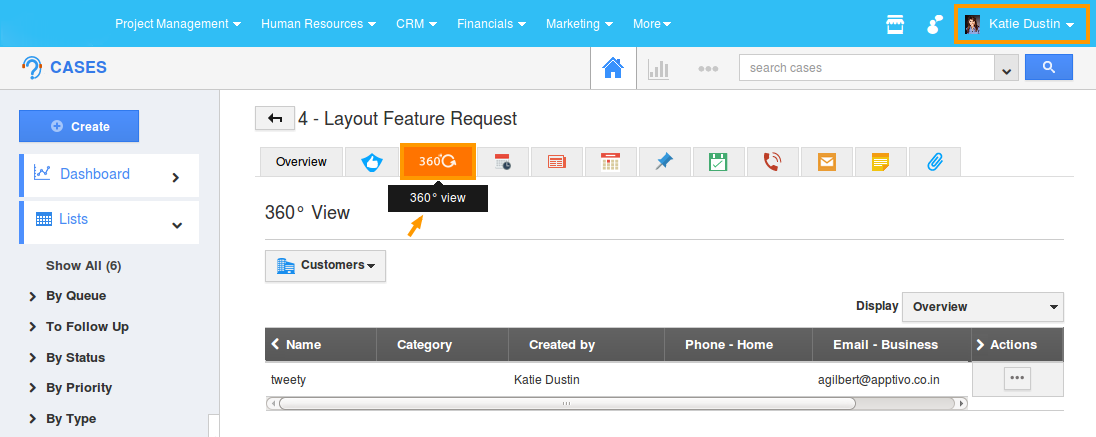Open the Project Management menu
Viewport: 1096px width, 437px height.
177,23
